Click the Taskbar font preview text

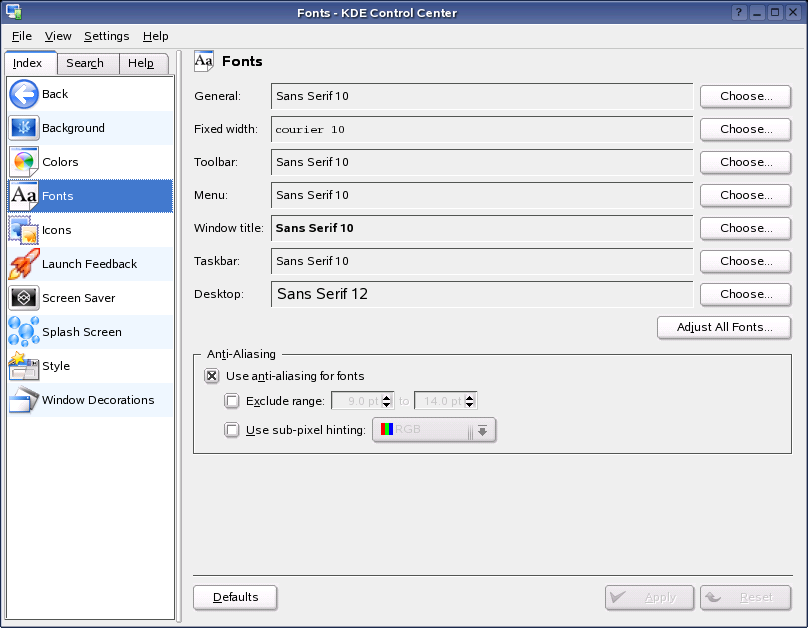312,261
